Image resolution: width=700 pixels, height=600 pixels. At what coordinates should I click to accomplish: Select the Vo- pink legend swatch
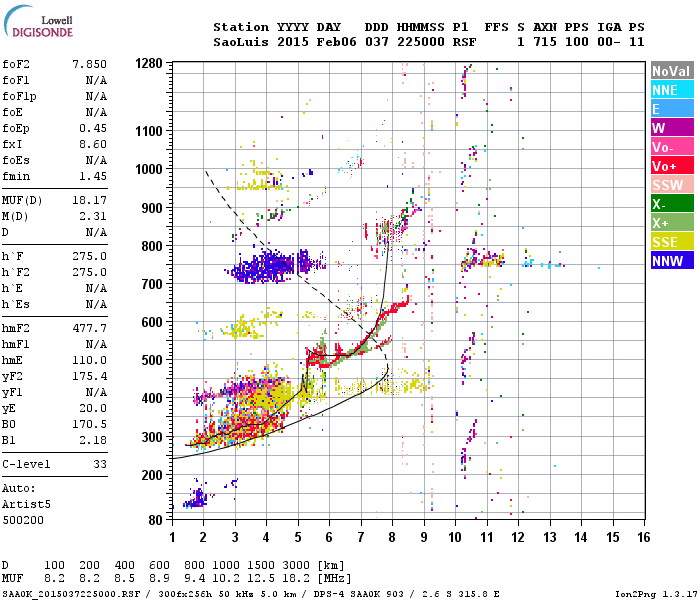(672, 147)
